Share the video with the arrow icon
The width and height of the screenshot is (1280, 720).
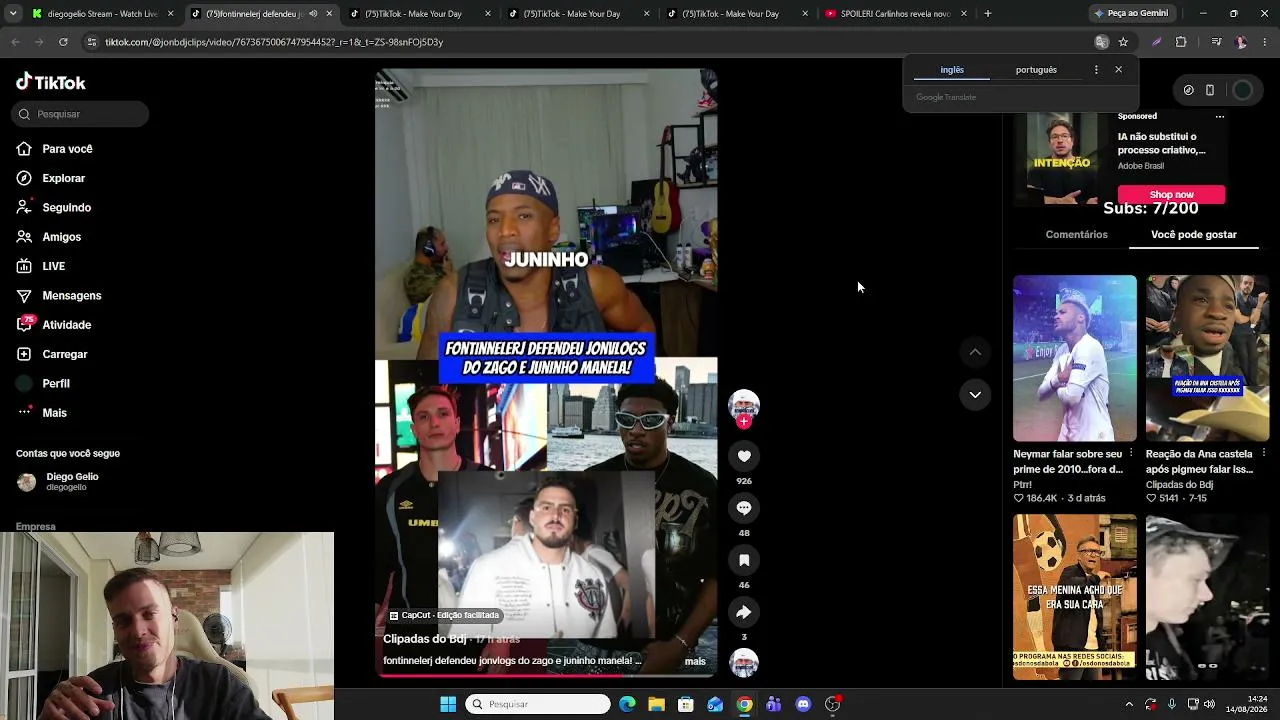coord(744,612)
